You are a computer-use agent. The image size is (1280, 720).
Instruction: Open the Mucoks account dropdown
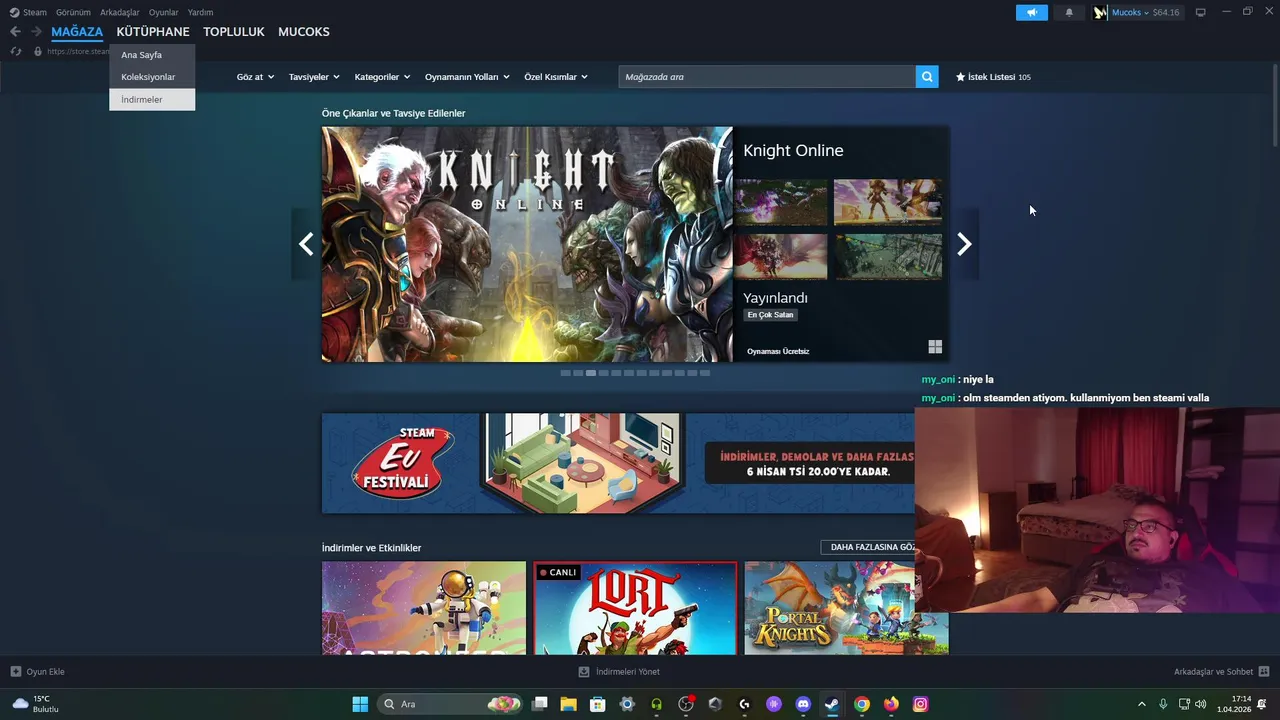click(x=1130, y=12)
